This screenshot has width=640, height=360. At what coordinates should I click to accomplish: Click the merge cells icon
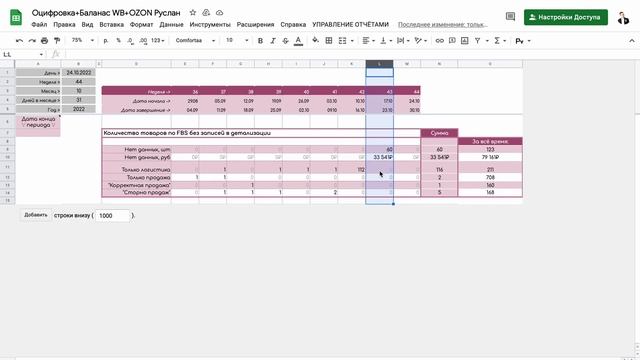(x=342, y=40)
